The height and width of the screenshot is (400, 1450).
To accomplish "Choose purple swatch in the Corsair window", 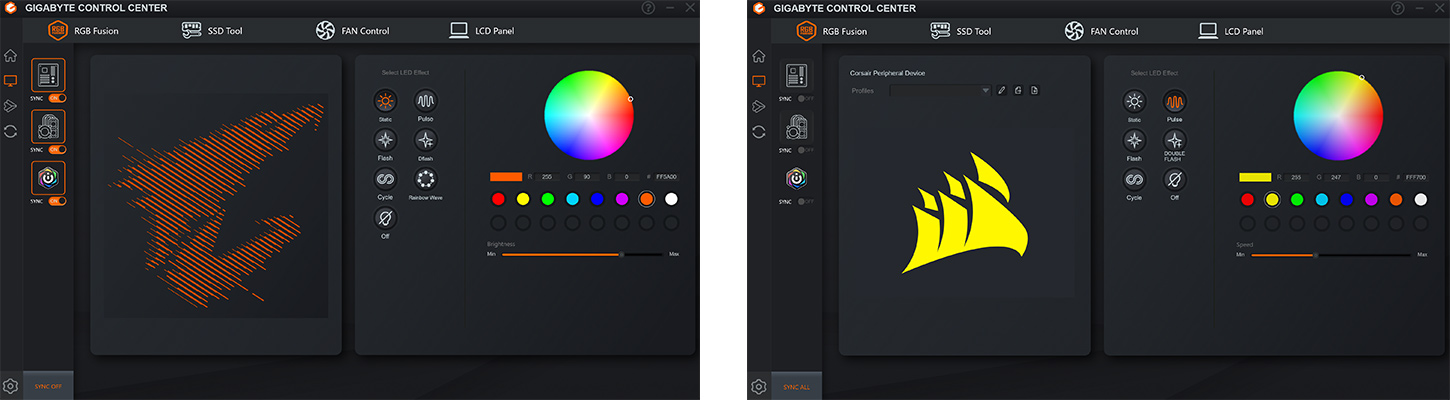I will click(x=1371, y=199).
